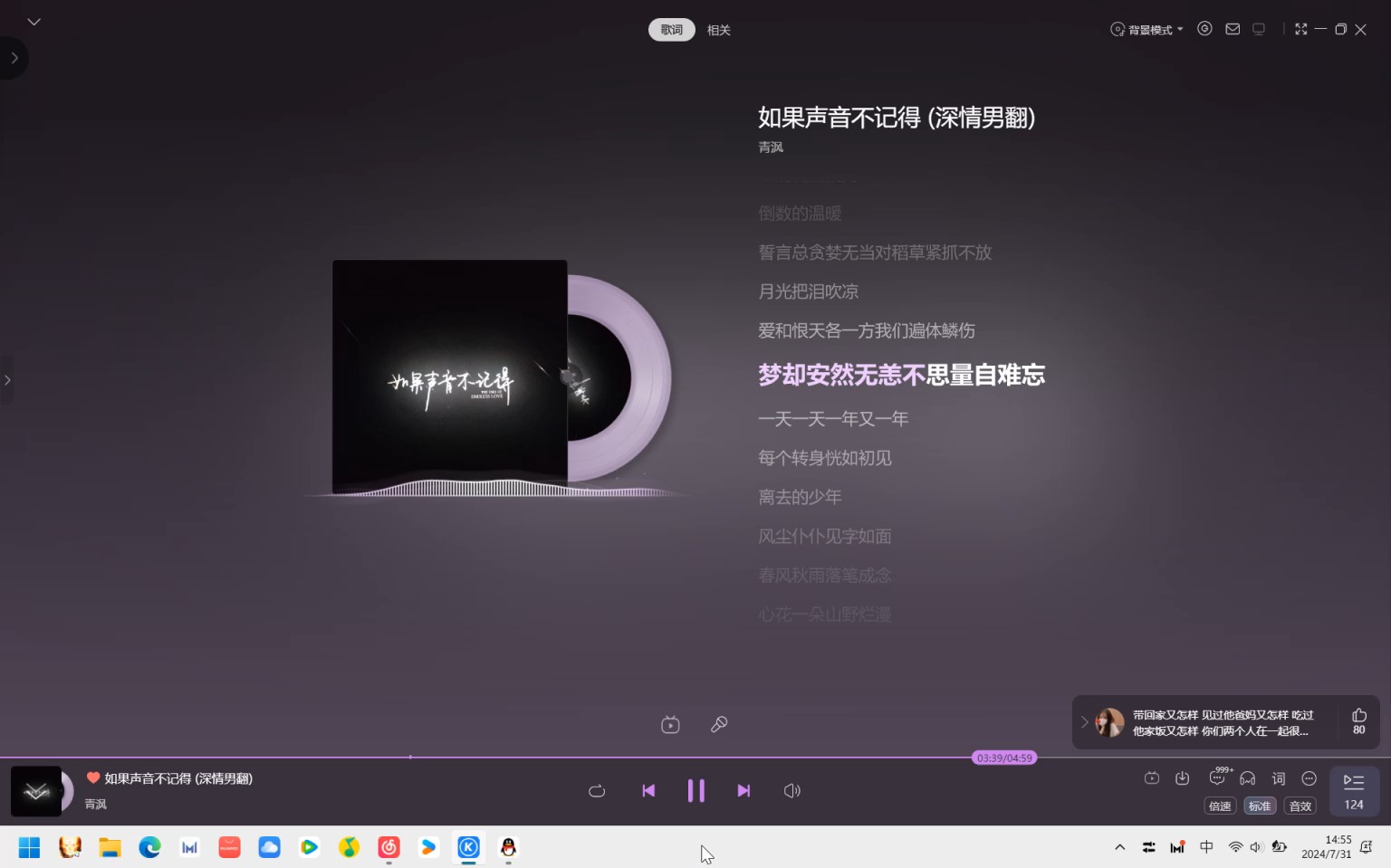Open the 音效 sound effects button
Image resolution: width=1391 pixels, height=868 pixels.
tap(1300, 806)
